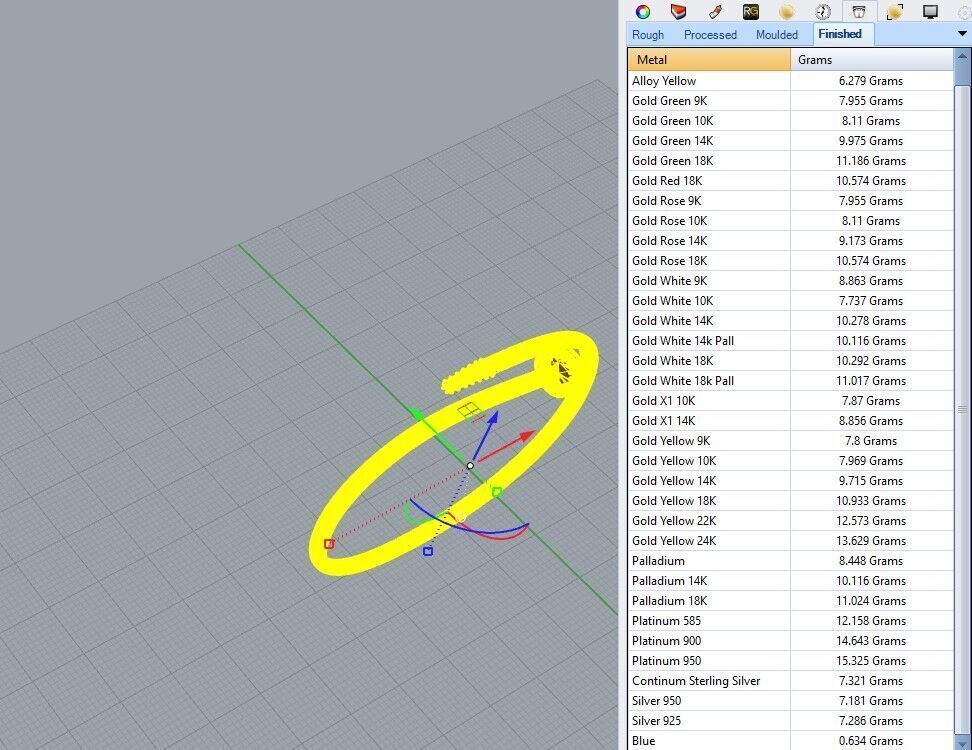Select the Alloy Yellow row

click(790, 81)
